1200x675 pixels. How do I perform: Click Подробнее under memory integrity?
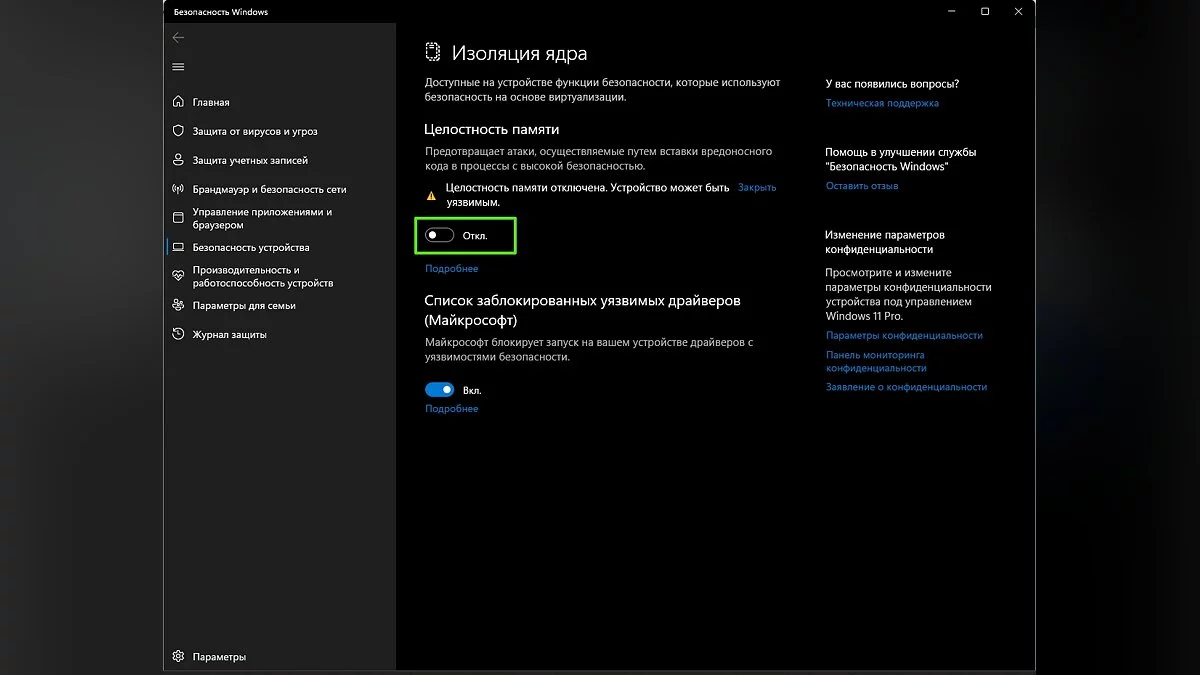(452, 268)
